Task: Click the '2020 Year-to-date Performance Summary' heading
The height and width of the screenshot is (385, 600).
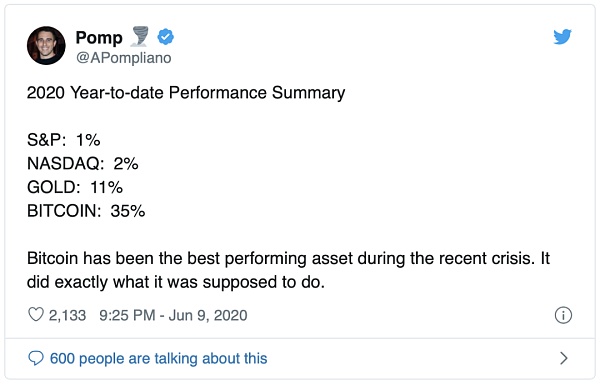Action: (x=186, y=93)
